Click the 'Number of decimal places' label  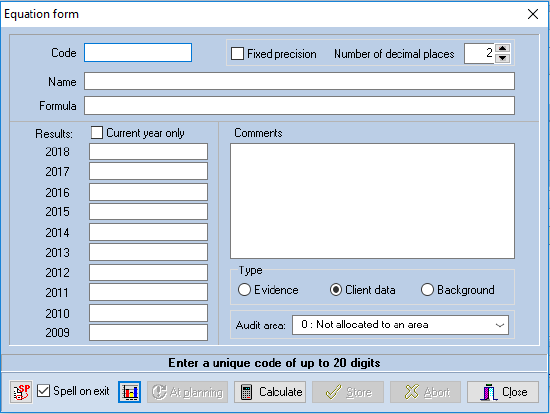[x=394, y=54]
